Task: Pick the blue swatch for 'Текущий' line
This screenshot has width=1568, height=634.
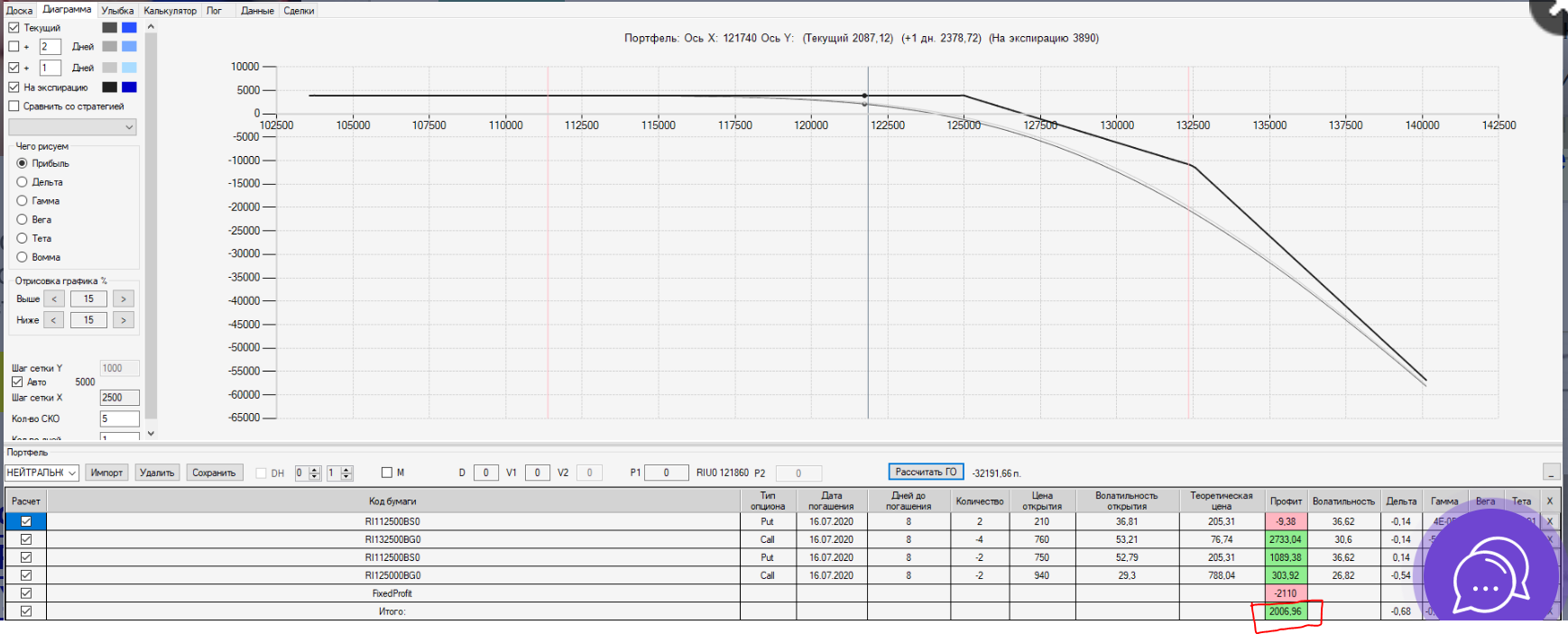Action: [129, 27]
